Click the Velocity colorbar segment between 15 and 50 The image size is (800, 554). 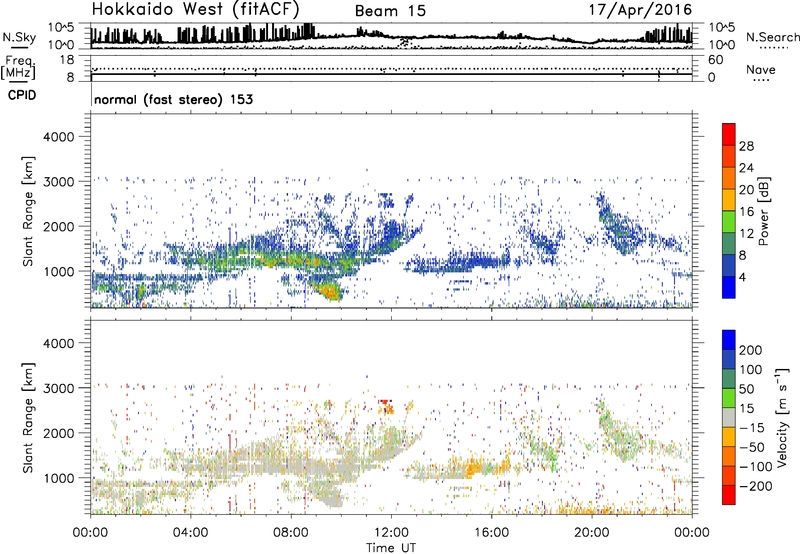[729, 398]
